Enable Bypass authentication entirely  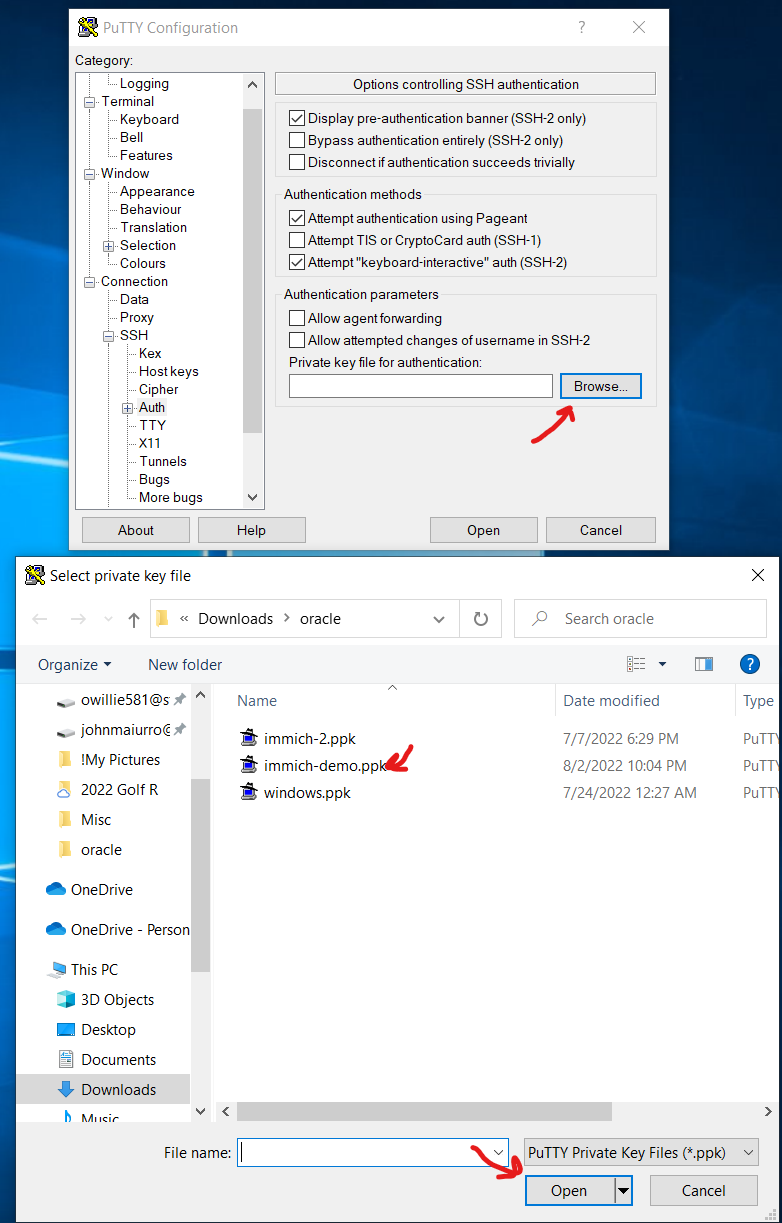coord(297,140)
